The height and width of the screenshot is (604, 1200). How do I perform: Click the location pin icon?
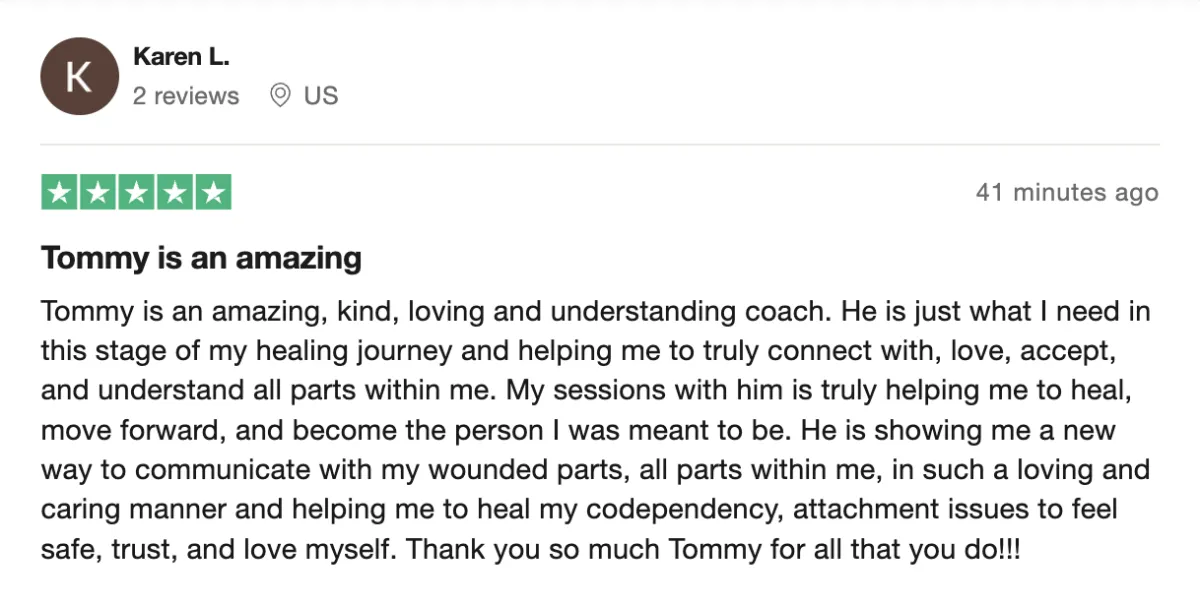coord(281,96)
